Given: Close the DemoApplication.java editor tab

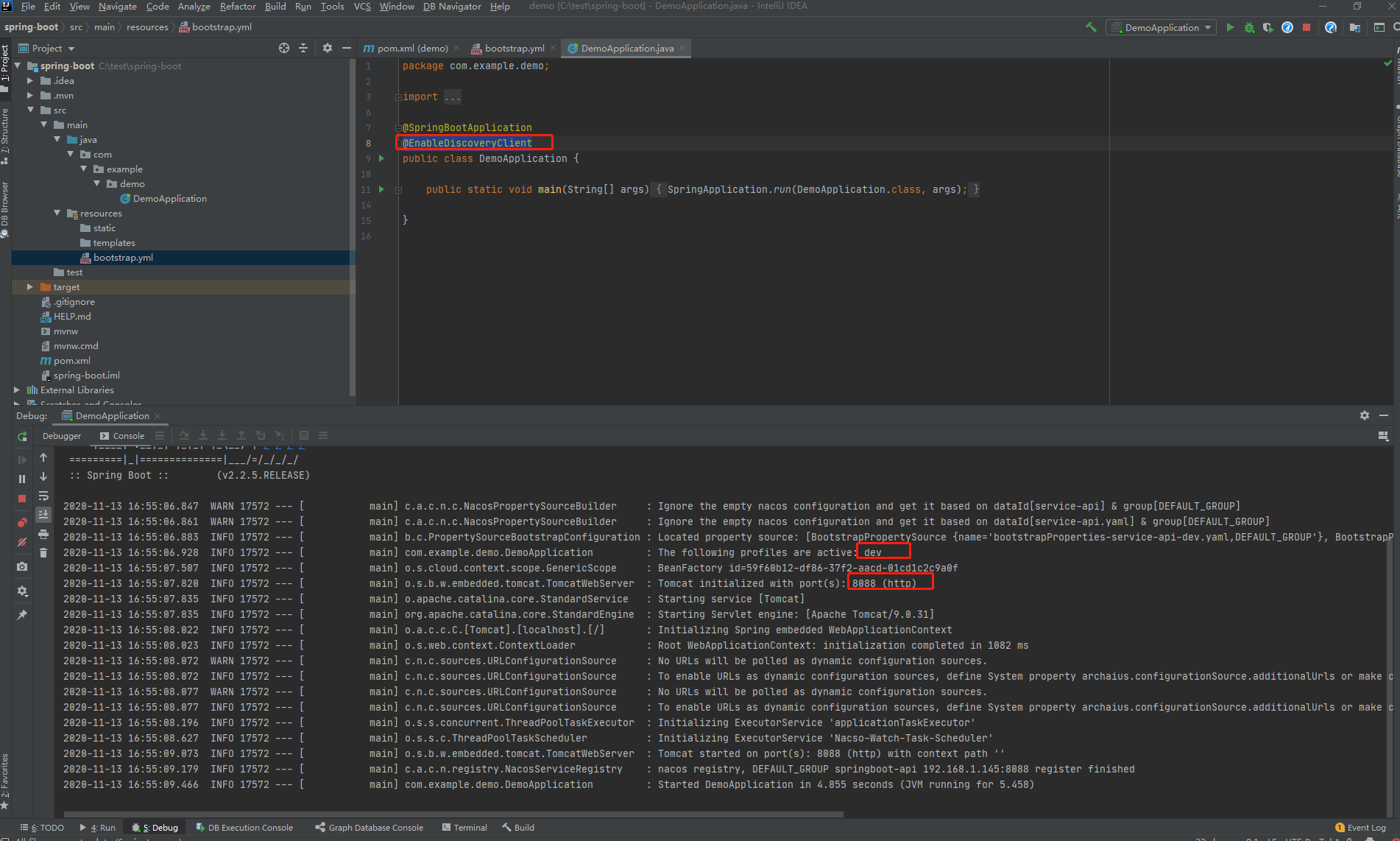Looking at the screenshot, I should 682,48.
